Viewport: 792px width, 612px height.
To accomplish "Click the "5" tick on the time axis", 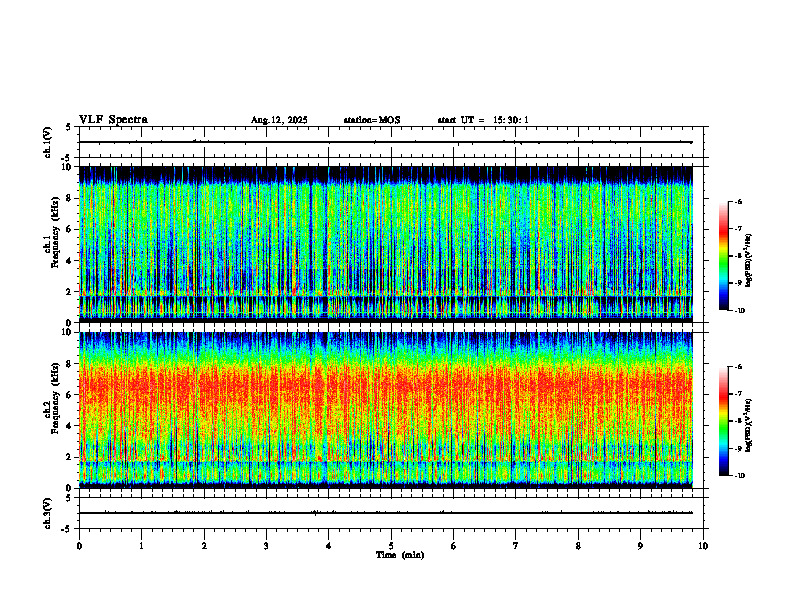I will tap(391, 546).
